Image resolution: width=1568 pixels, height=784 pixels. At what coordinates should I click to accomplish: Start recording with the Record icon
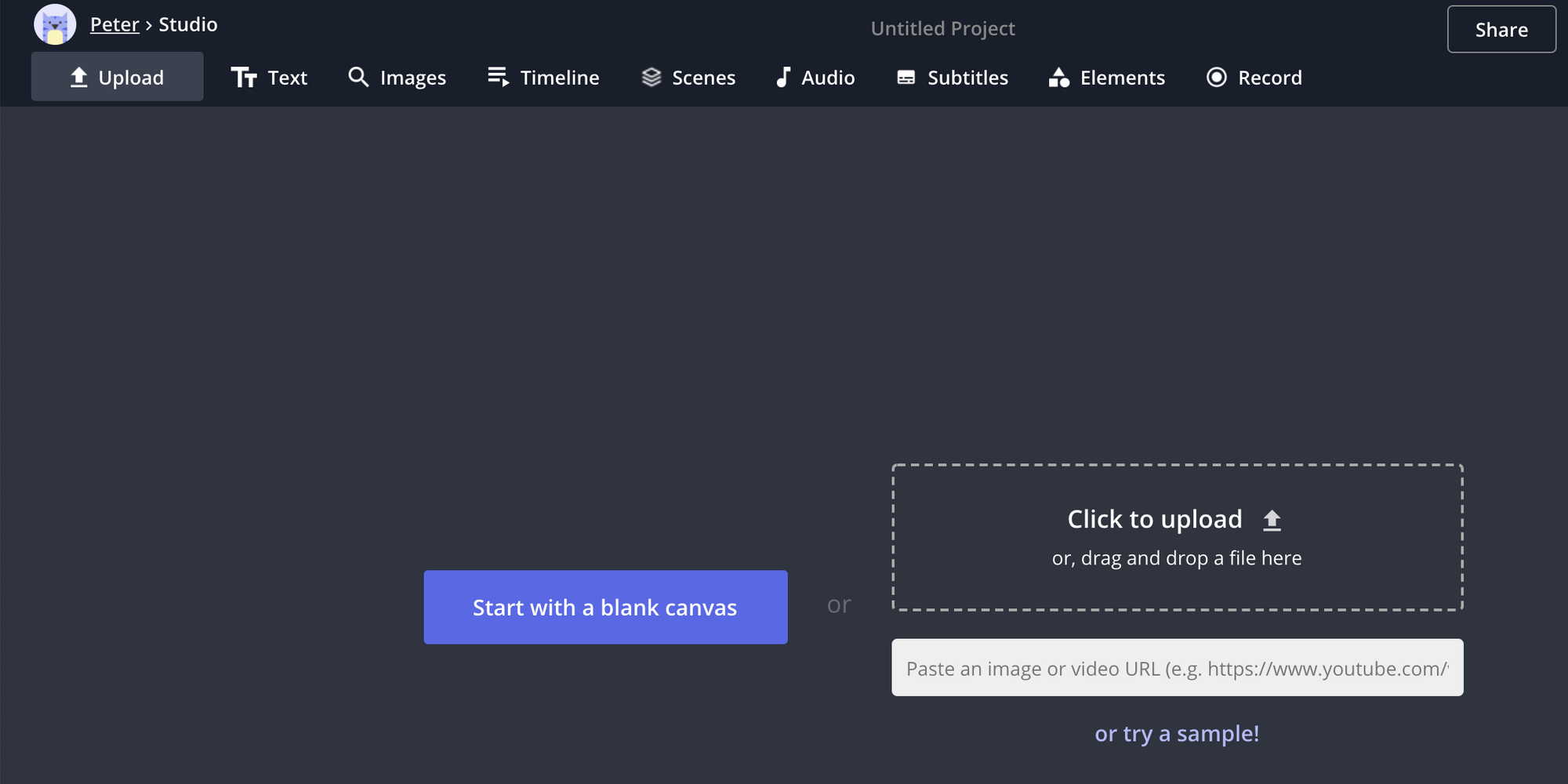pos(1216,77)
